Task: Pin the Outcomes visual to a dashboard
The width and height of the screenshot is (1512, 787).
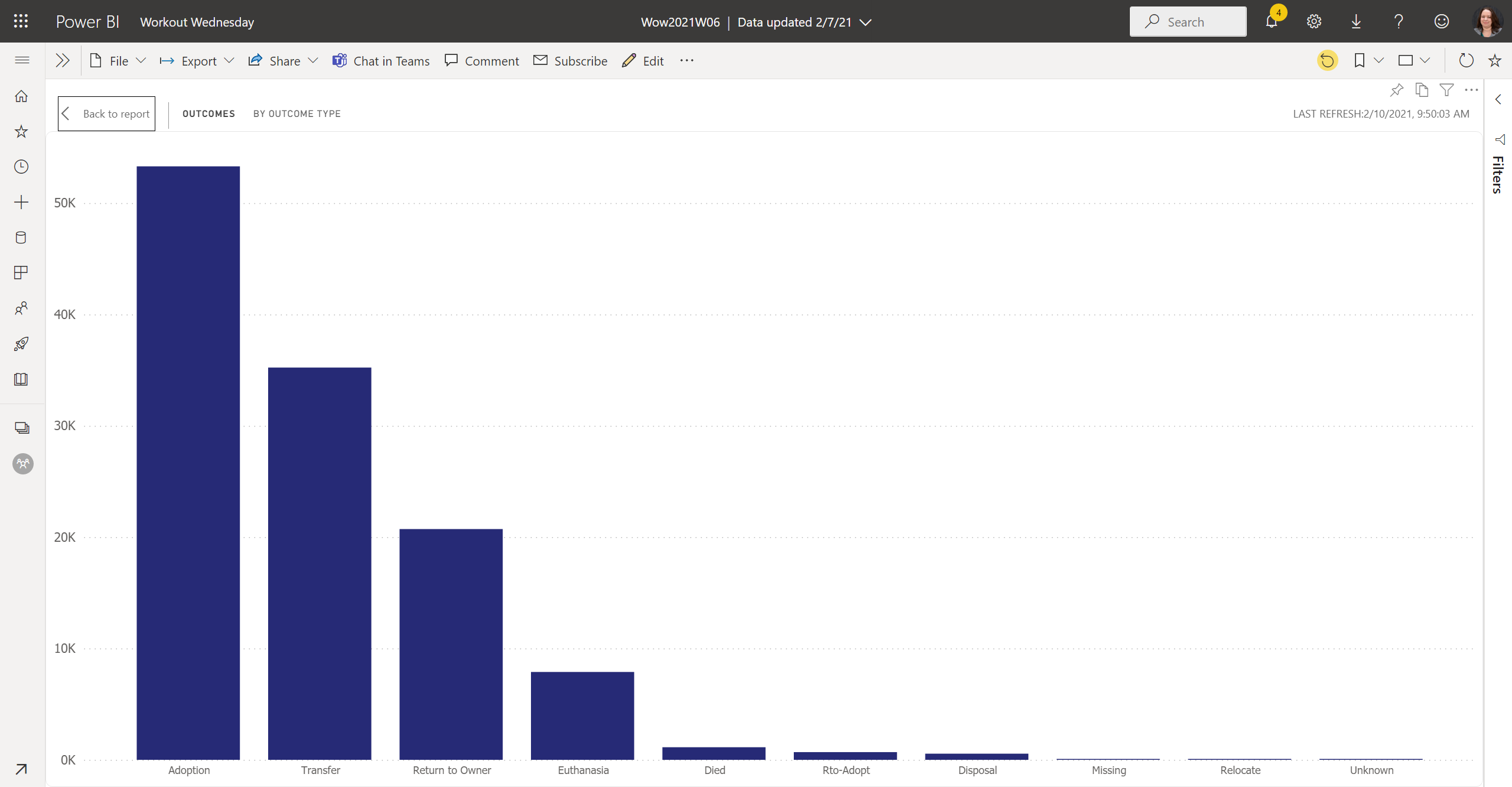Action: (1397, 90)
